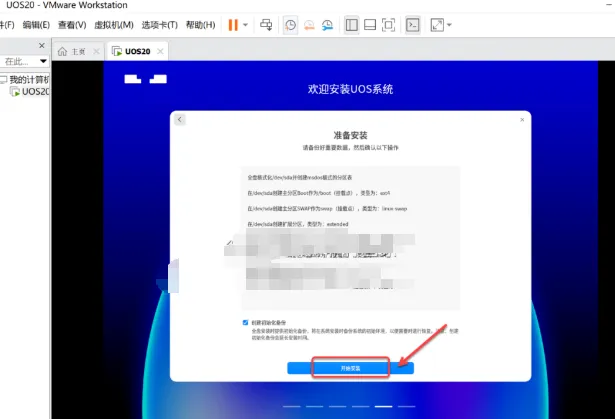615x419 pixels.
Task: Select the UOS20 tab
Action: [x=137, y=51]
